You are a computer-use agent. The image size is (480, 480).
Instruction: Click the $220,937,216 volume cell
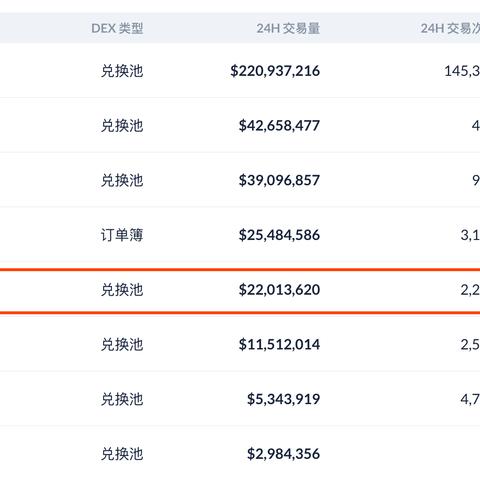(x=275, y=71)
